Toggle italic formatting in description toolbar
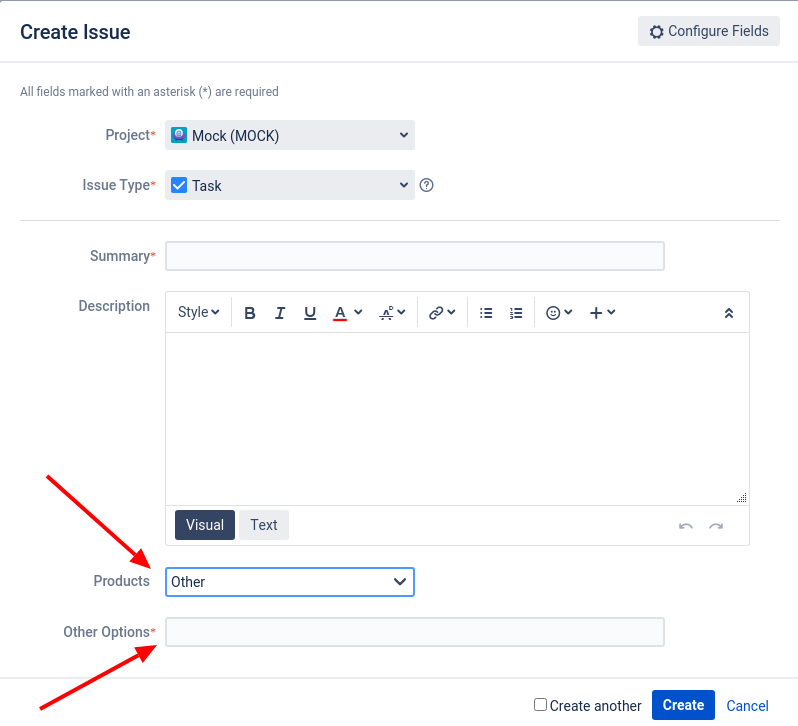The width and height of the screenshot is (798, 726). pyautogui.click(x=279, y=313)
